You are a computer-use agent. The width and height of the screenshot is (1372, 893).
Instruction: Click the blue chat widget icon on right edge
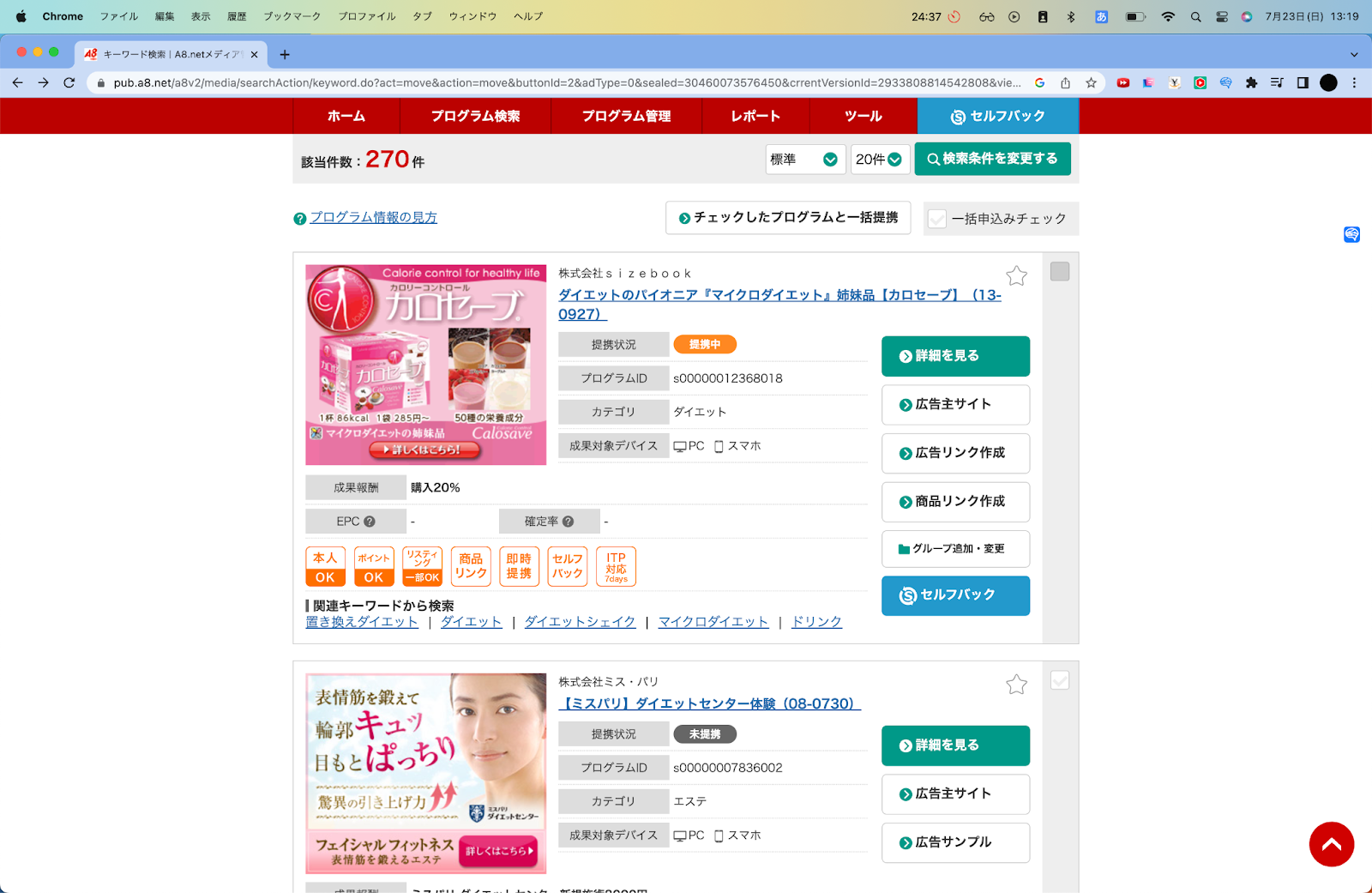1351,234
